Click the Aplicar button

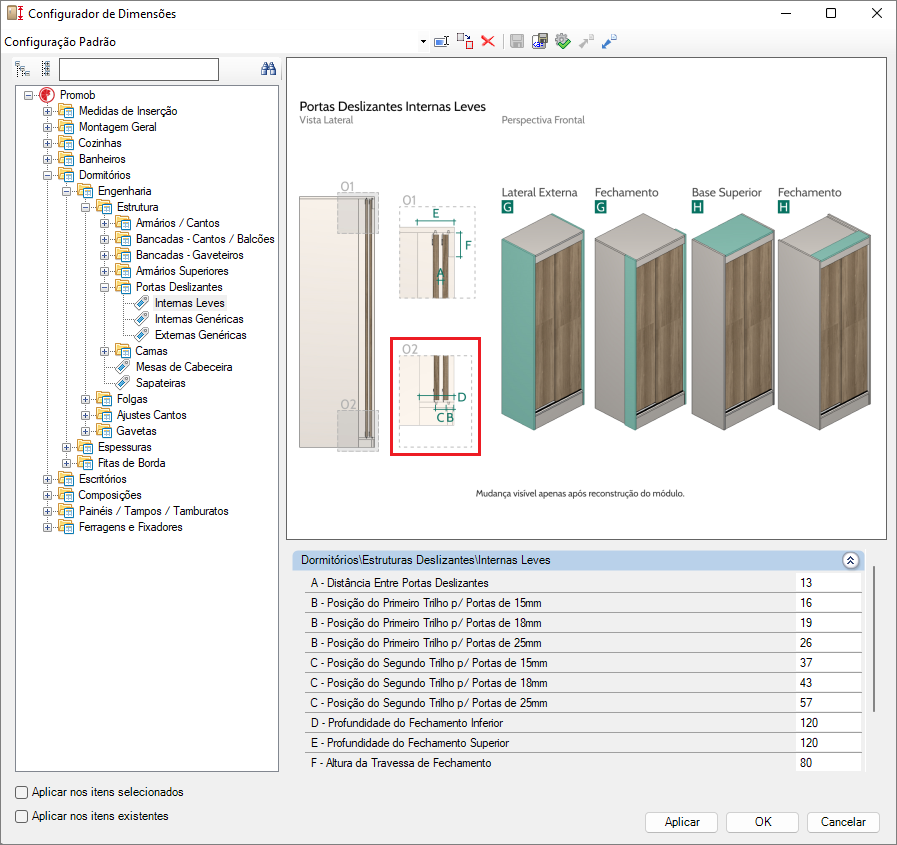pos(681,822)
